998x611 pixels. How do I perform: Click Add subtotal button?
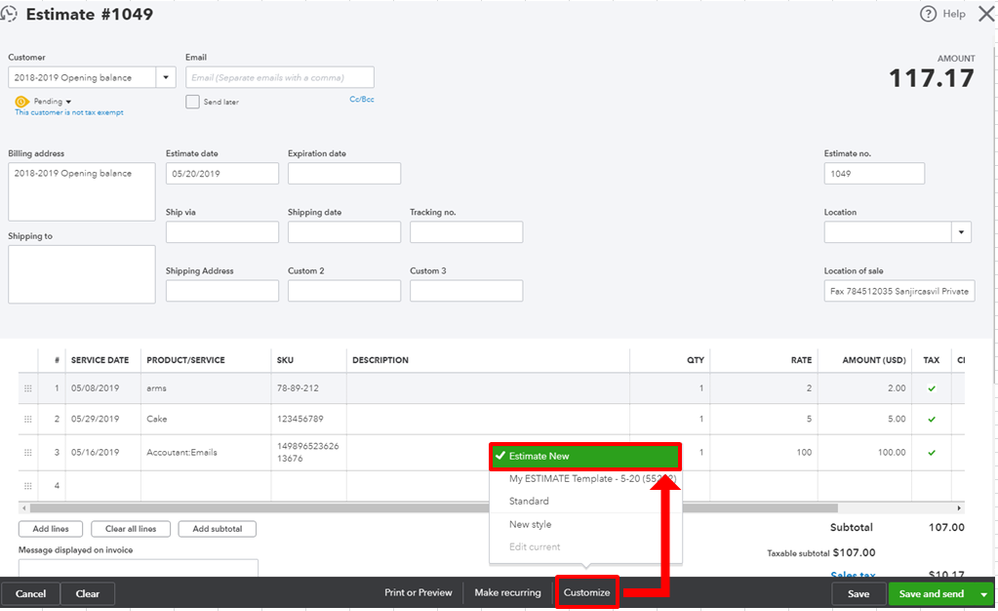[217, 529]
